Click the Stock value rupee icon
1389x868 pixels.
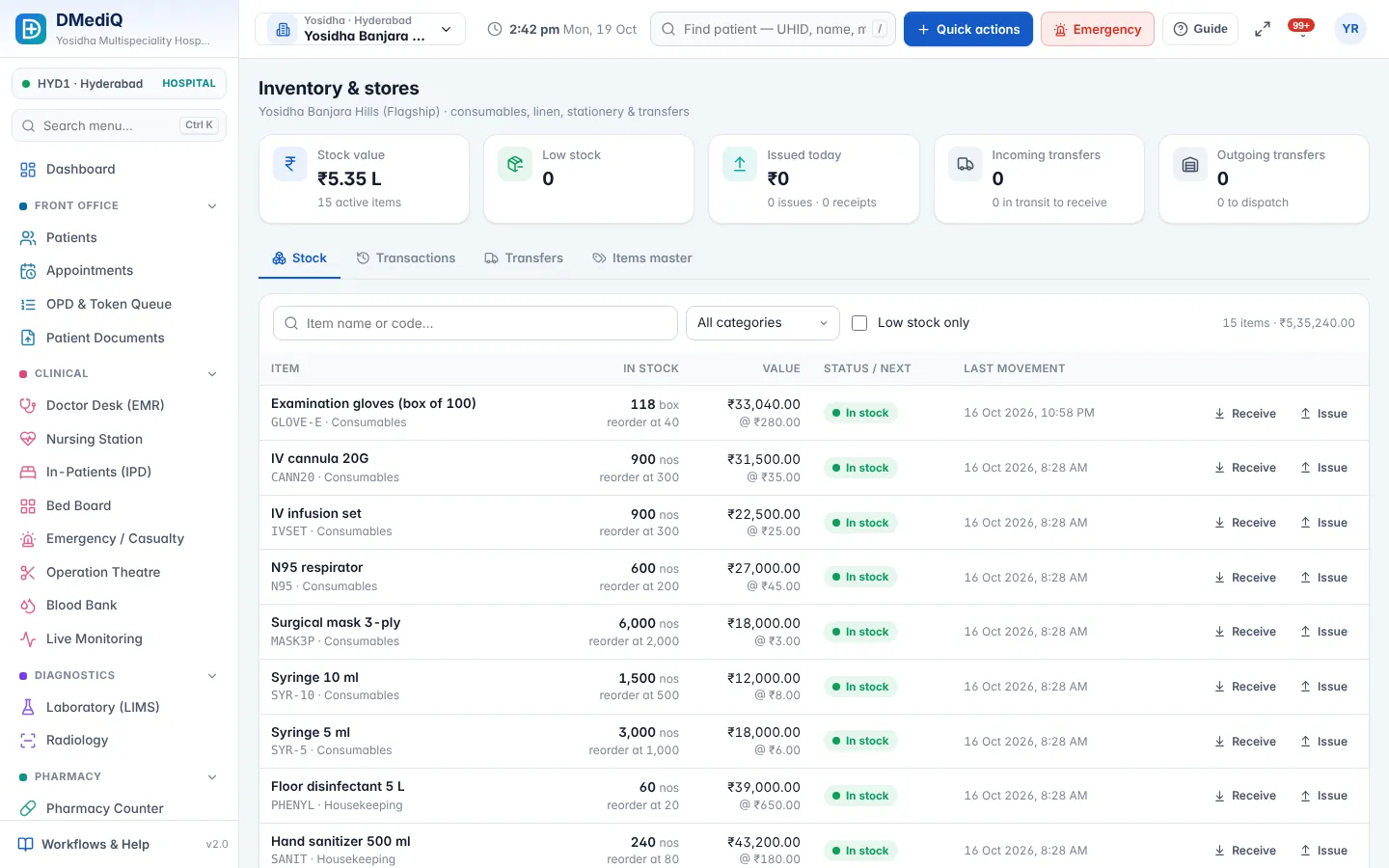click(289, 164)
